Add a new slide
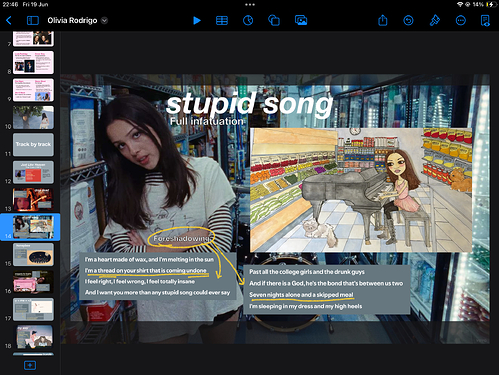 point(30,365)
